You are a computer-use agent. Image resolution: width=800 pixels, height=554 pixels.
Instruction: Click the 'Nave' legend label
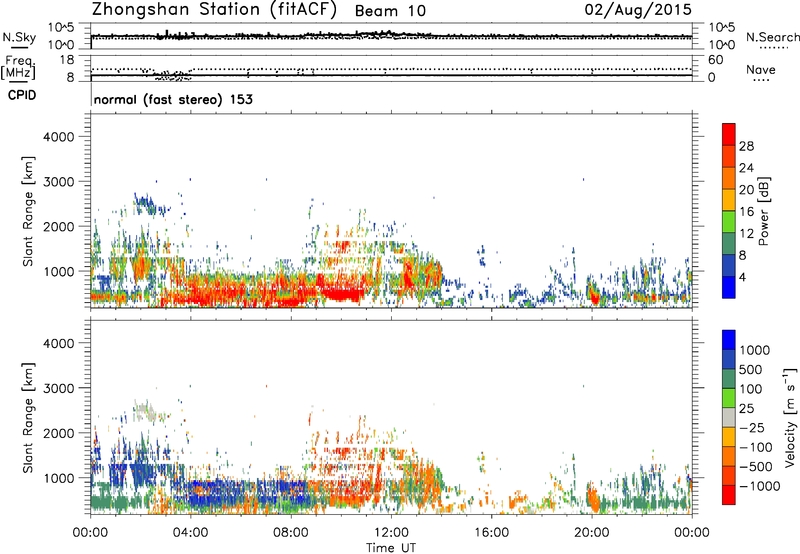761,70
